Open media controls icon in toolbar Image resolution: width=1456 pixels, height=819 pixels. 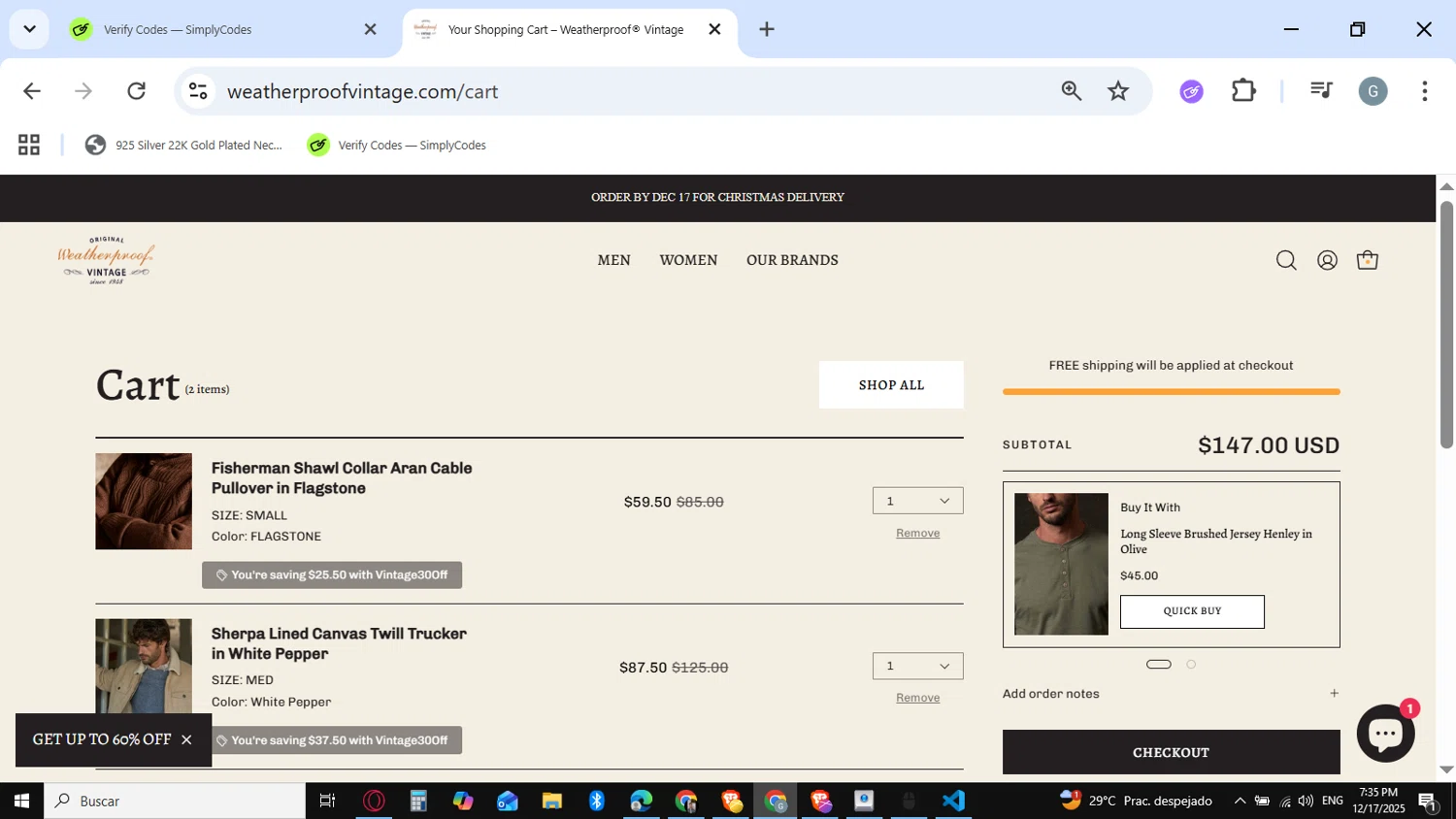1320,90
